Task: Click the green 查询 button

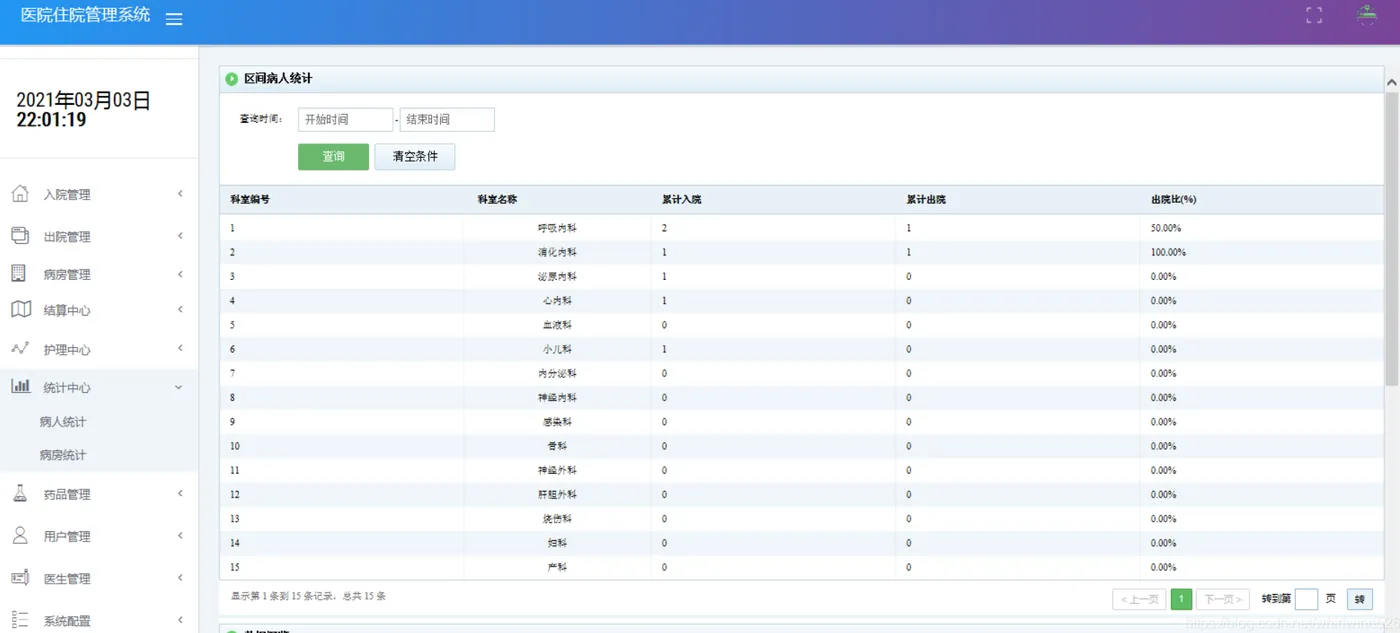Action: click(x=333, y=157)
